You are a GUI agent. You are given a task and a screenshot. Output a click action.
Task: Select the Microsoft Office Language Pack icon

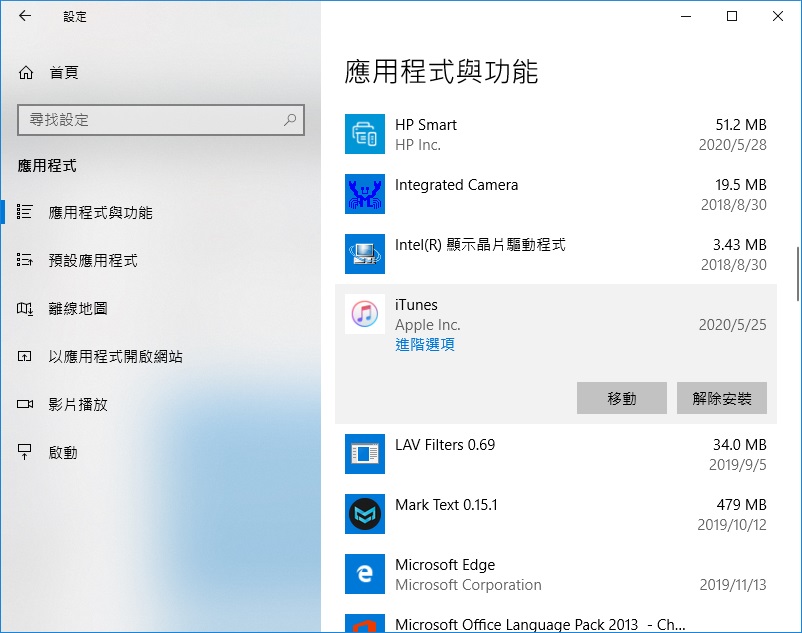point(365,623)
